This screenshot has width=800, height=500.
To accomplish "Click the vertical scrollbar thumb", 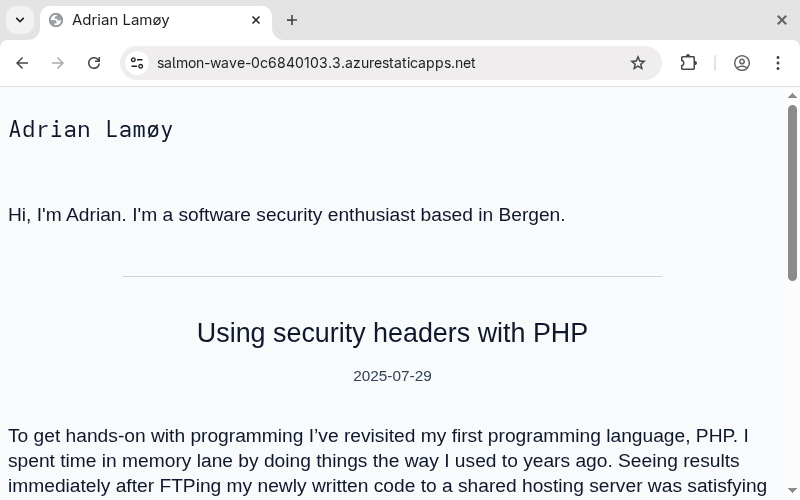I will (792, 190).
